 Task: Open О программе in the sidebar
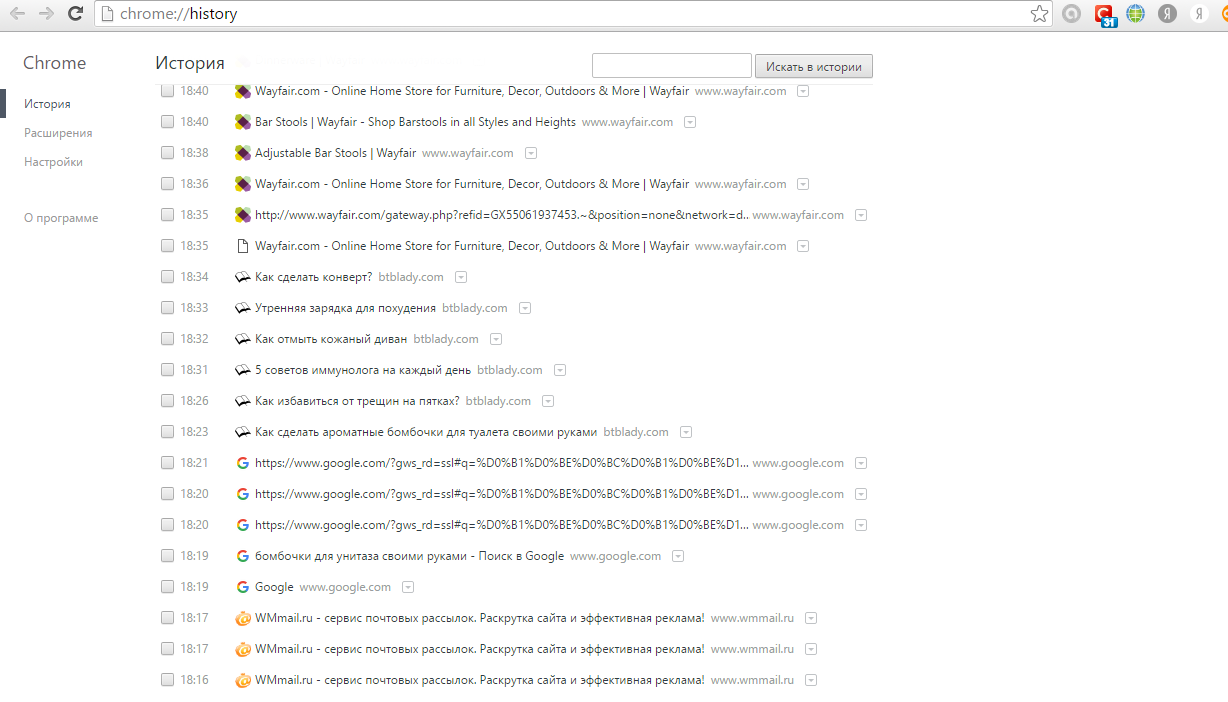click(61, 218)
